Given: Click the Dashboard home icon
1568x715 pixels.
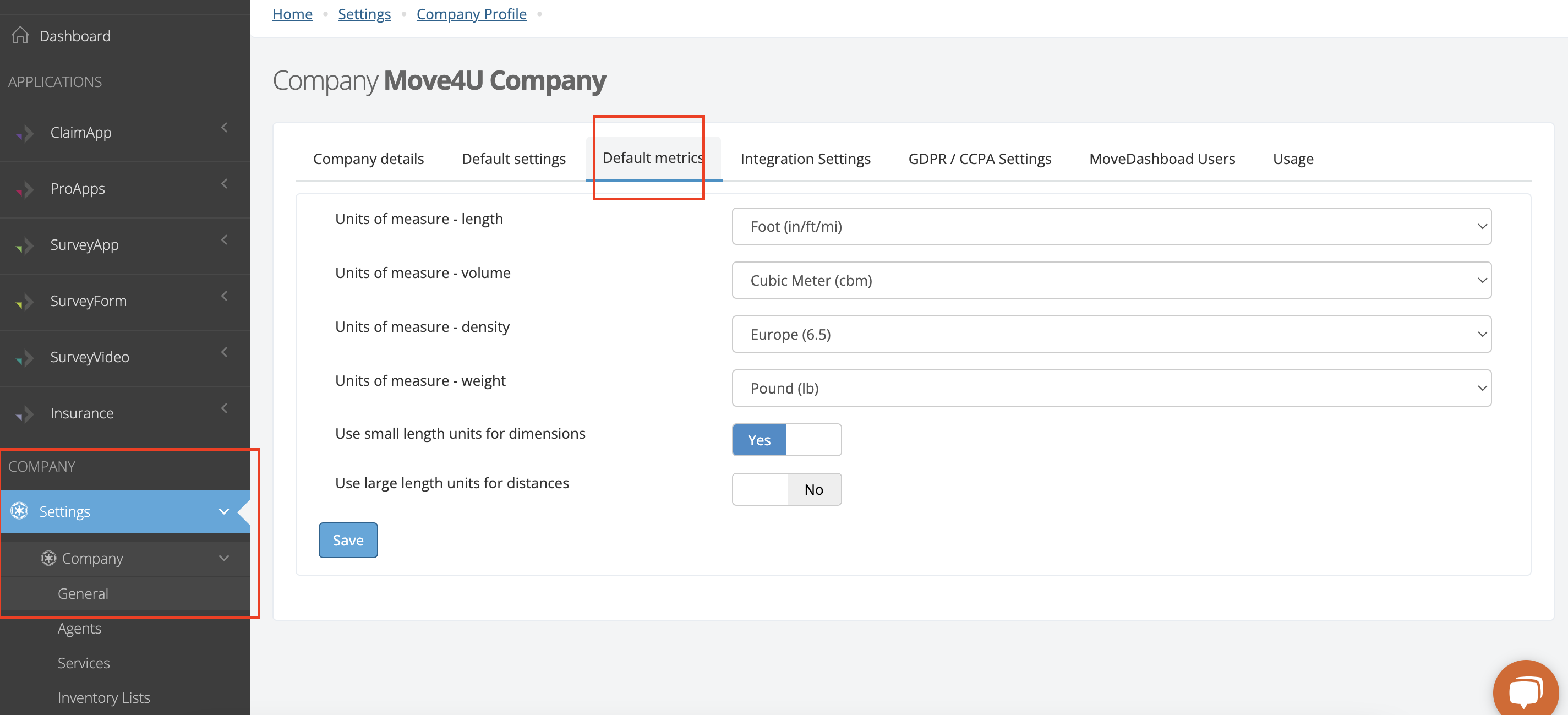Looking at the screenshot, I should (x=20, y=36).
